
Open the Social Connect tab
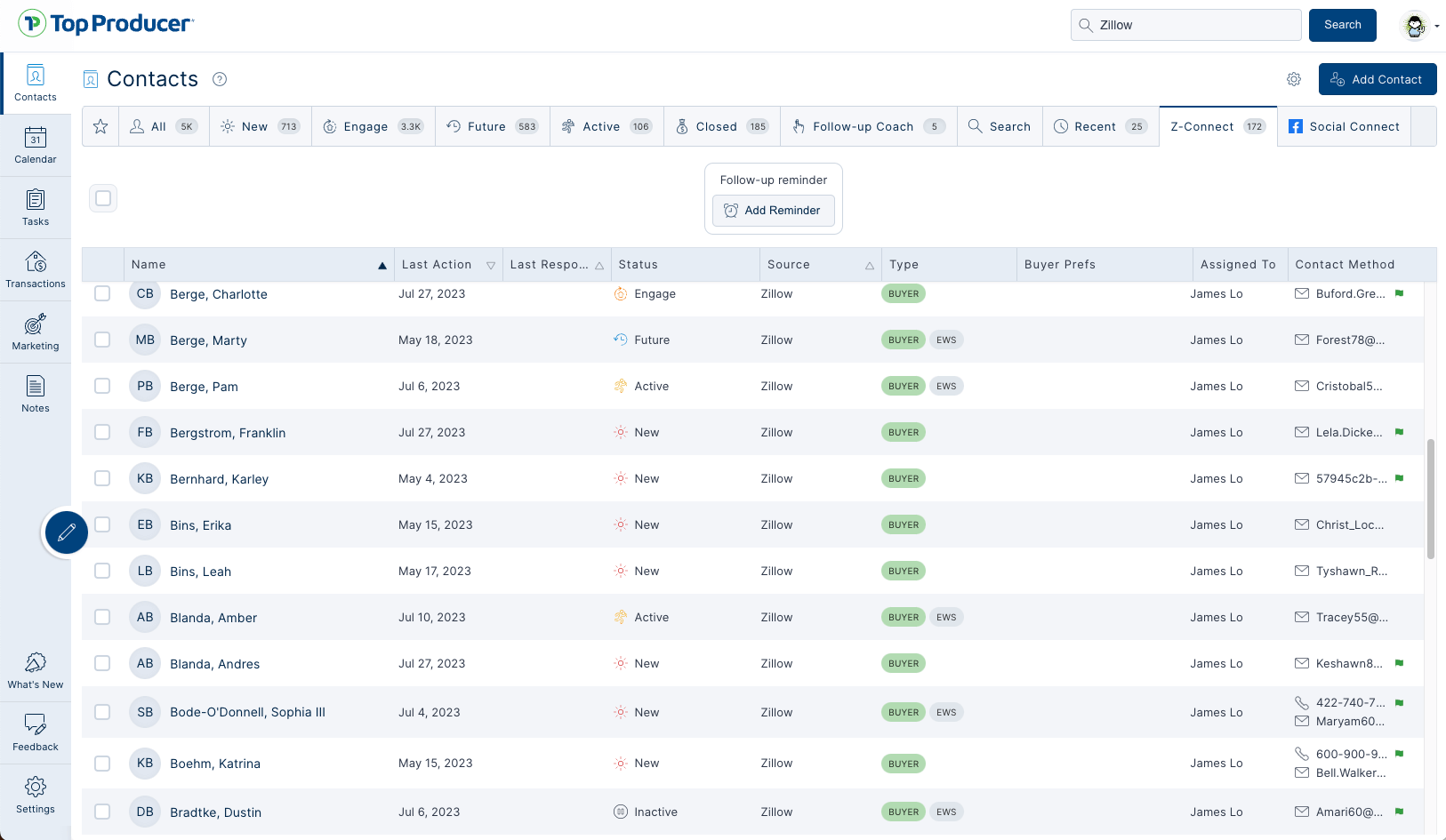[x=1344, y=126]
